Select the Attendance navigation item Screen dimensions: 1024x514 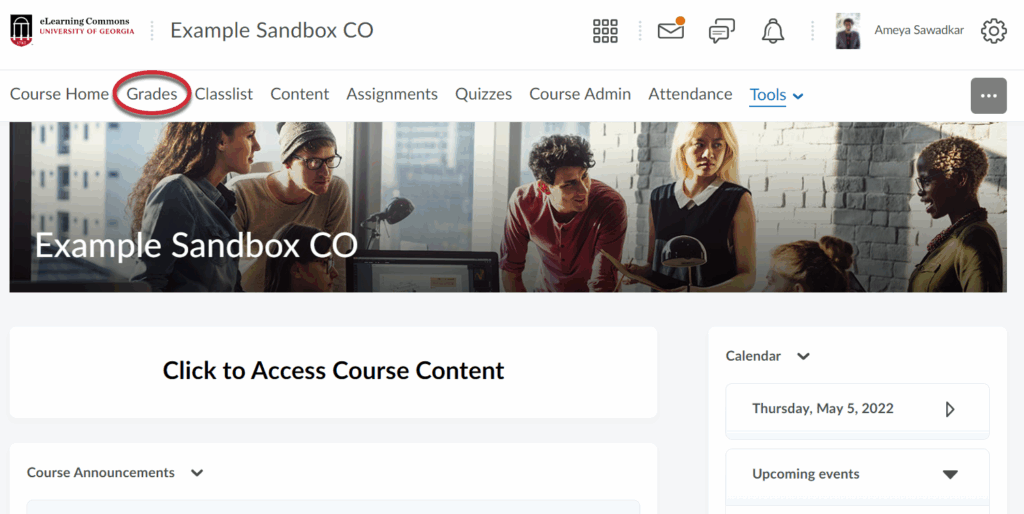[x=690, y=94]
